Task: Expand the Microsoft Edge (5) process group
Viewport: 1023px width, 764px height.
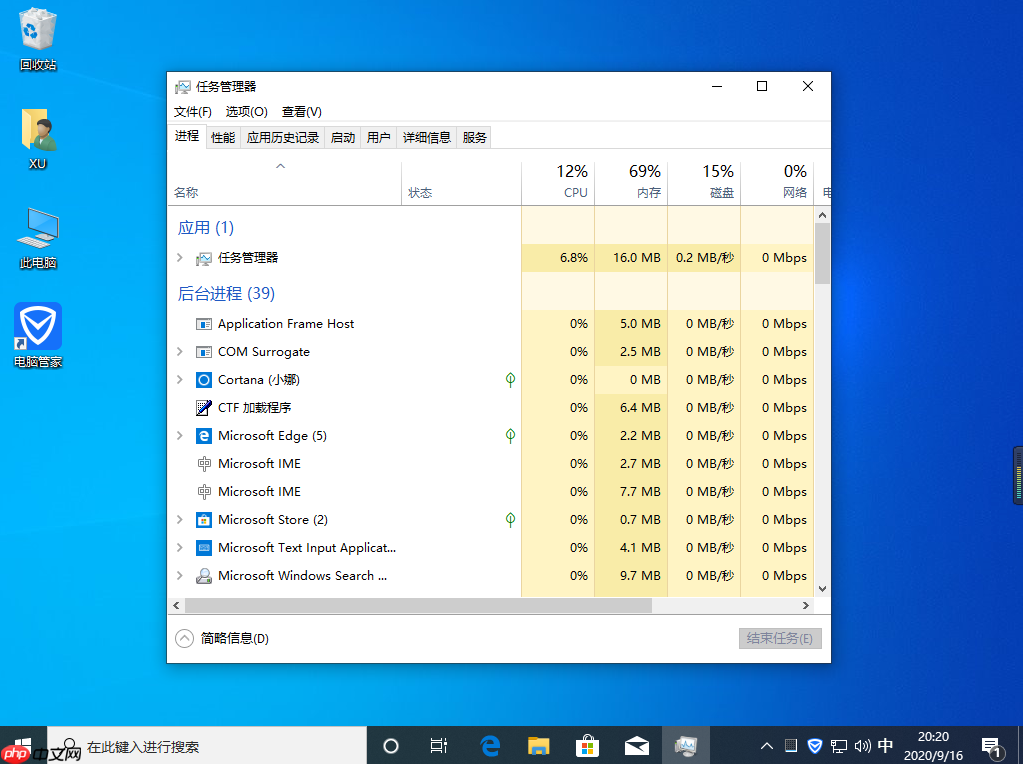Action: tap(180, 435)
